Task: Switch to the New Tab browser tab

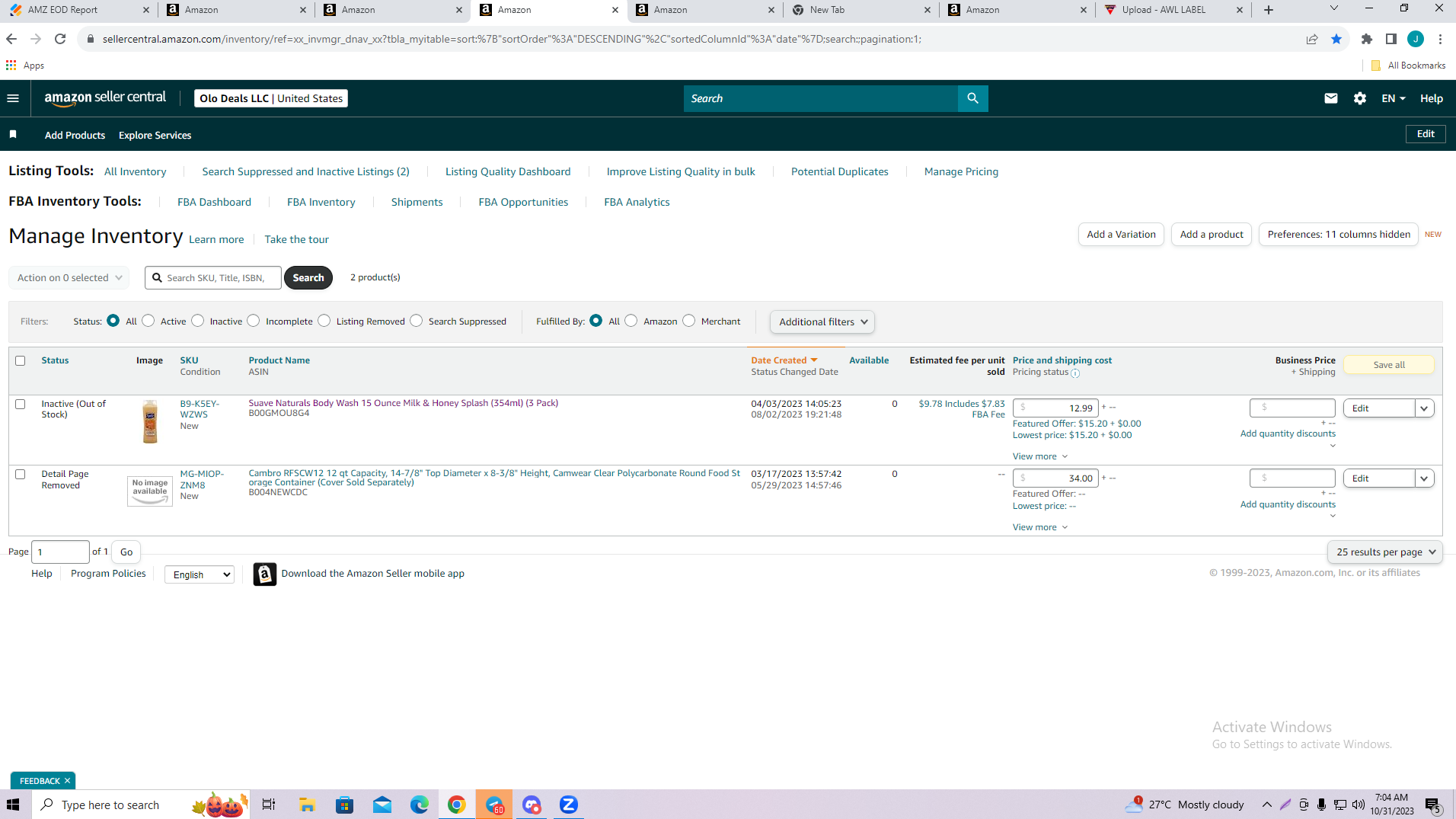Action: point(862,10)
